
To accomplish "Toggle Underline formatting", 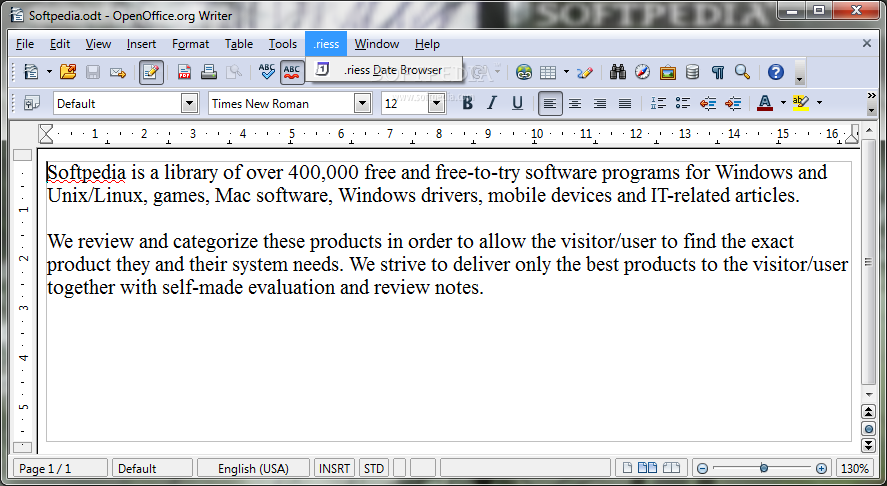I will pyautogui.click(x=517, y=103).
